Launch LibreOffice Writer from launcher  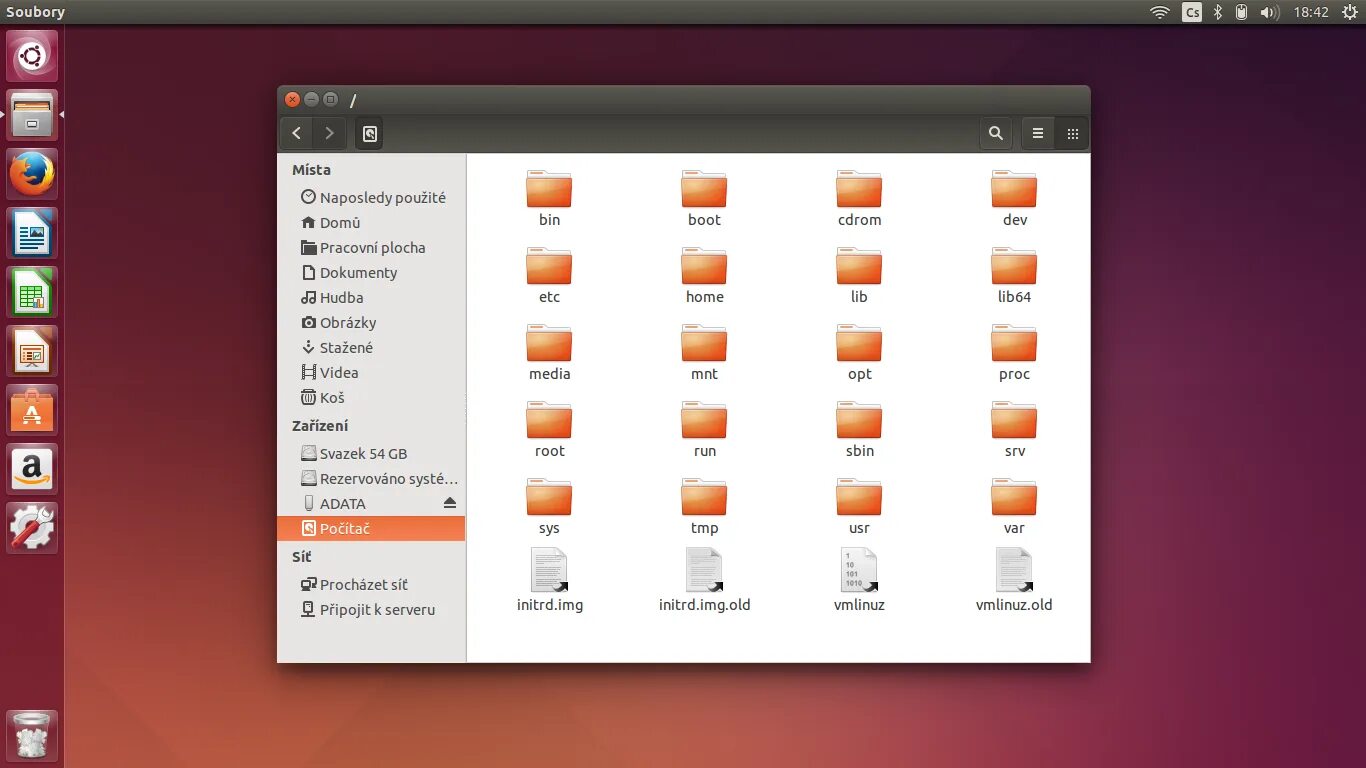(x=32, y=233)
